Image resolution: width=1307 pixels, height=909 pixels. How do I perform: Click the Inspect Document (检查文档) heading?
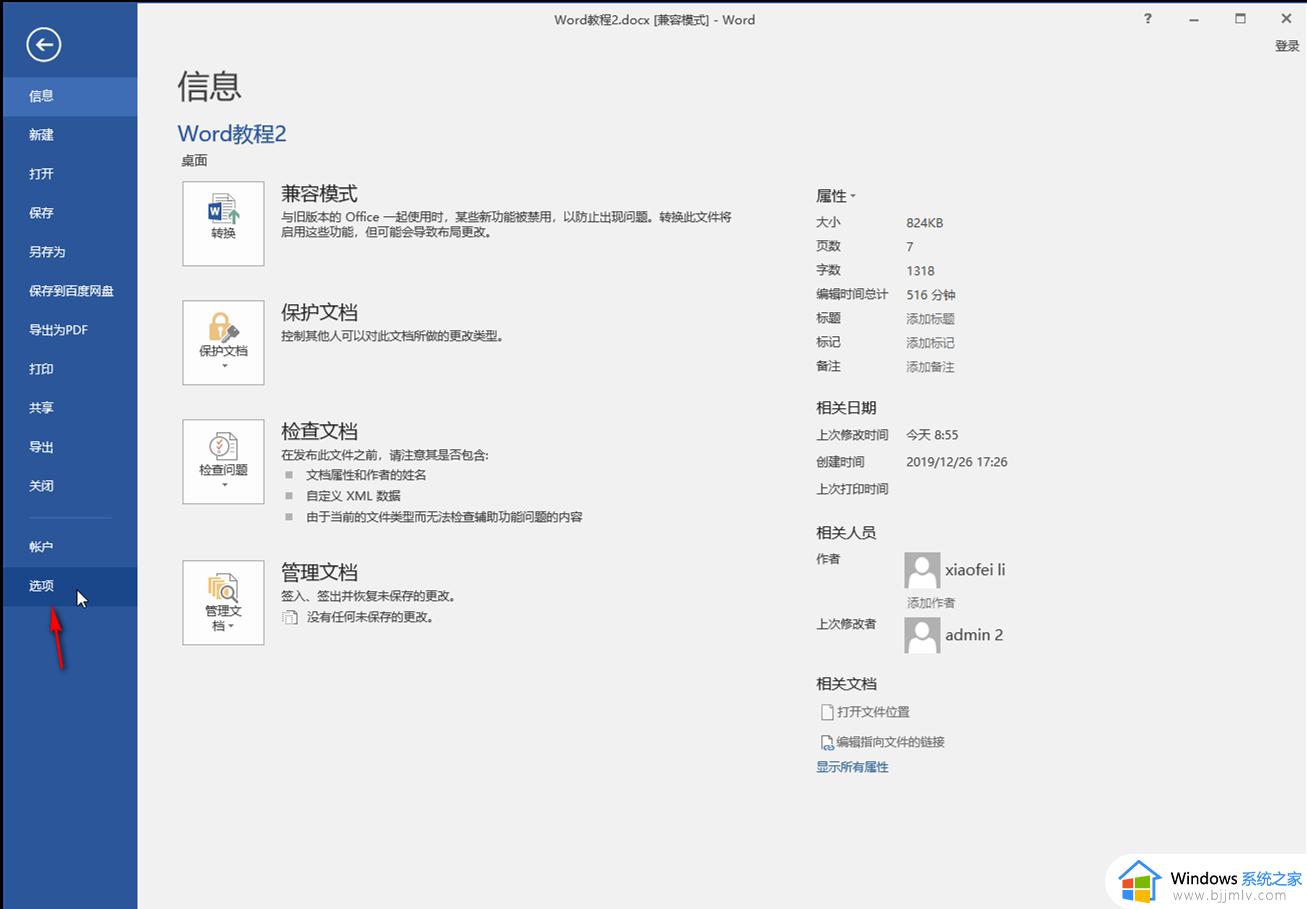[x=319, y=431]
